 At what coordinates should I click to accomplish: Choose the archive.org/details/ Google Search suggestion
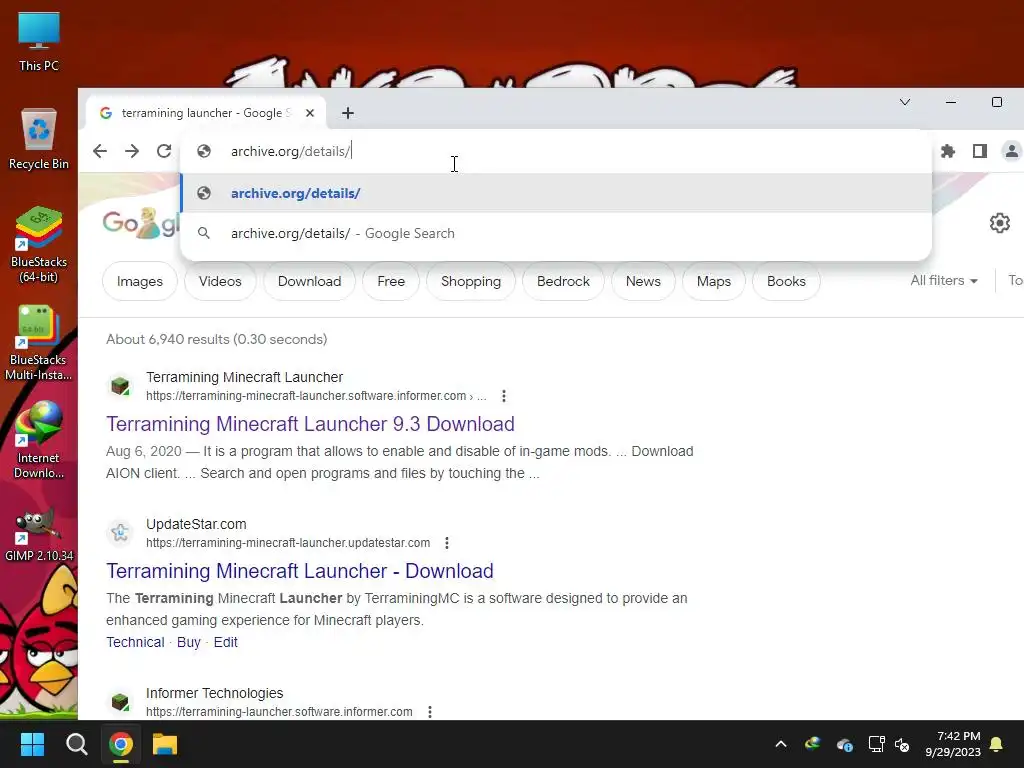pyautogui.click(x=556, y=233)
